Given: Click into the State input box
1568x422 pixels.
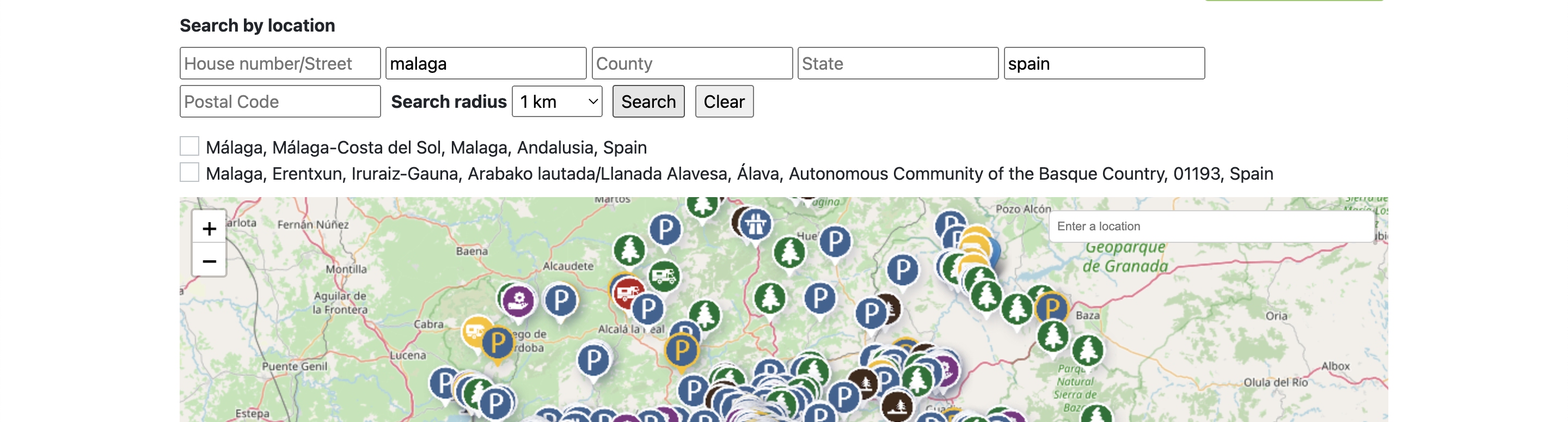Looking at the screenshot, I should [897, 64].
